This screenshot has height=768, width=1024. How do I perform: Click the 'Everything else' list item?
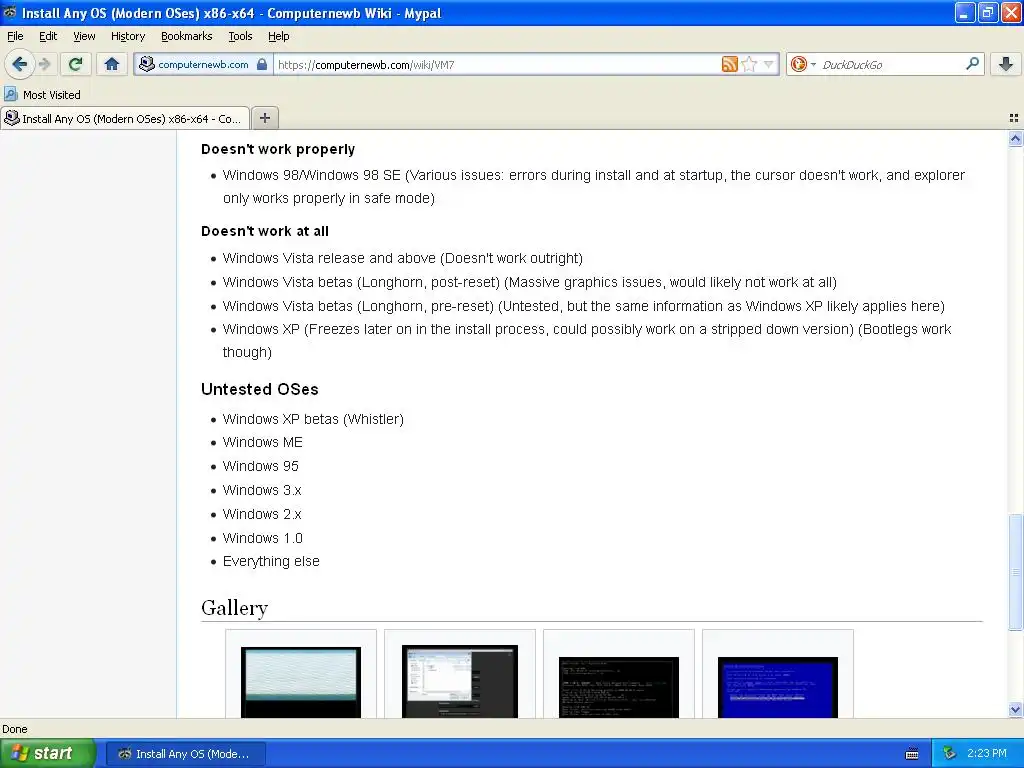click(x=271, y=562)
